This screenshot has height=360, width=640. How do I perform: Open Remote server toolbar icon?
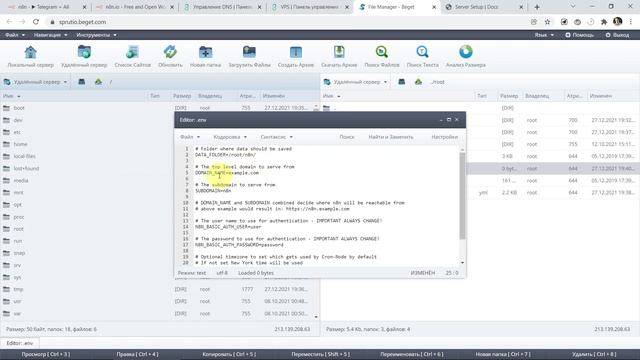pos(84,57)
